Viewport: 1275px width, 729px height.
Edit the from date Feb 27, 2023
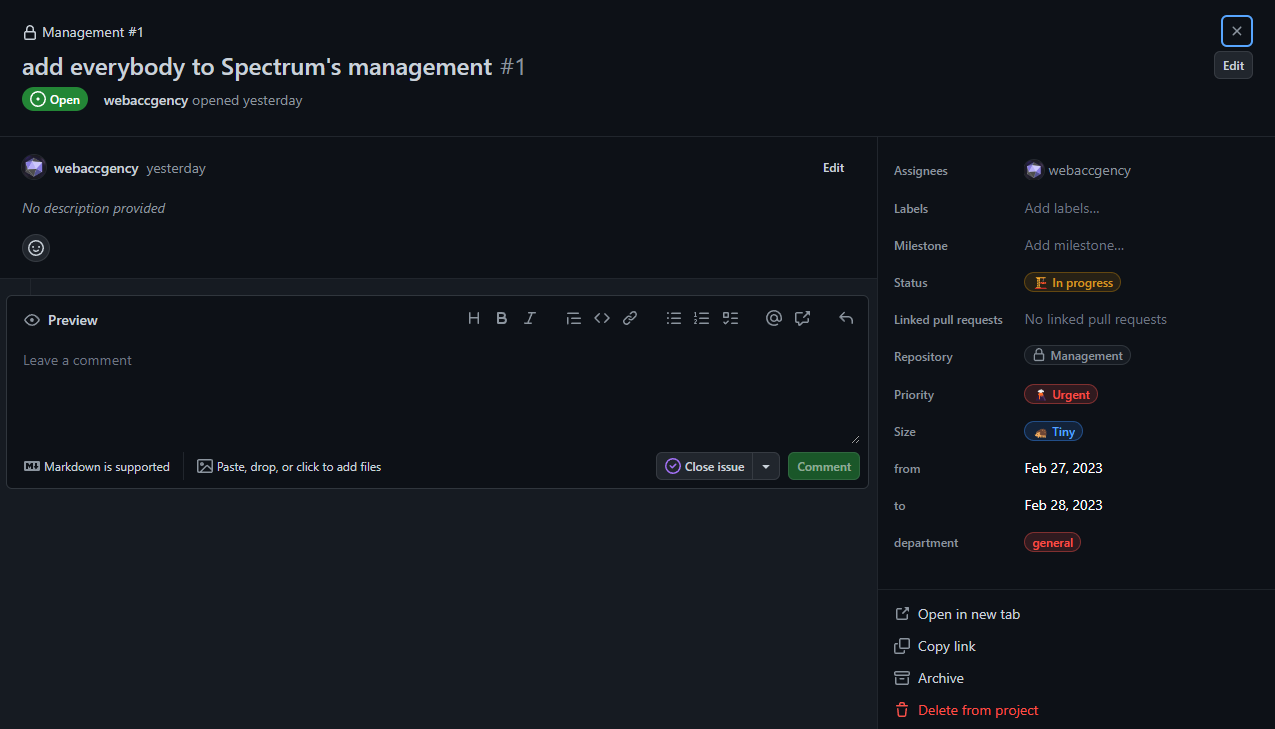pyautogui.click(x=1064, y=468)
